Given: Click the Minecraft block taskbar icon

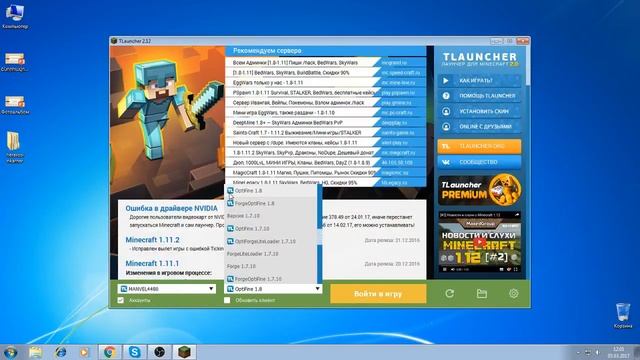Looking at the screenshot, I should [184, 352].
